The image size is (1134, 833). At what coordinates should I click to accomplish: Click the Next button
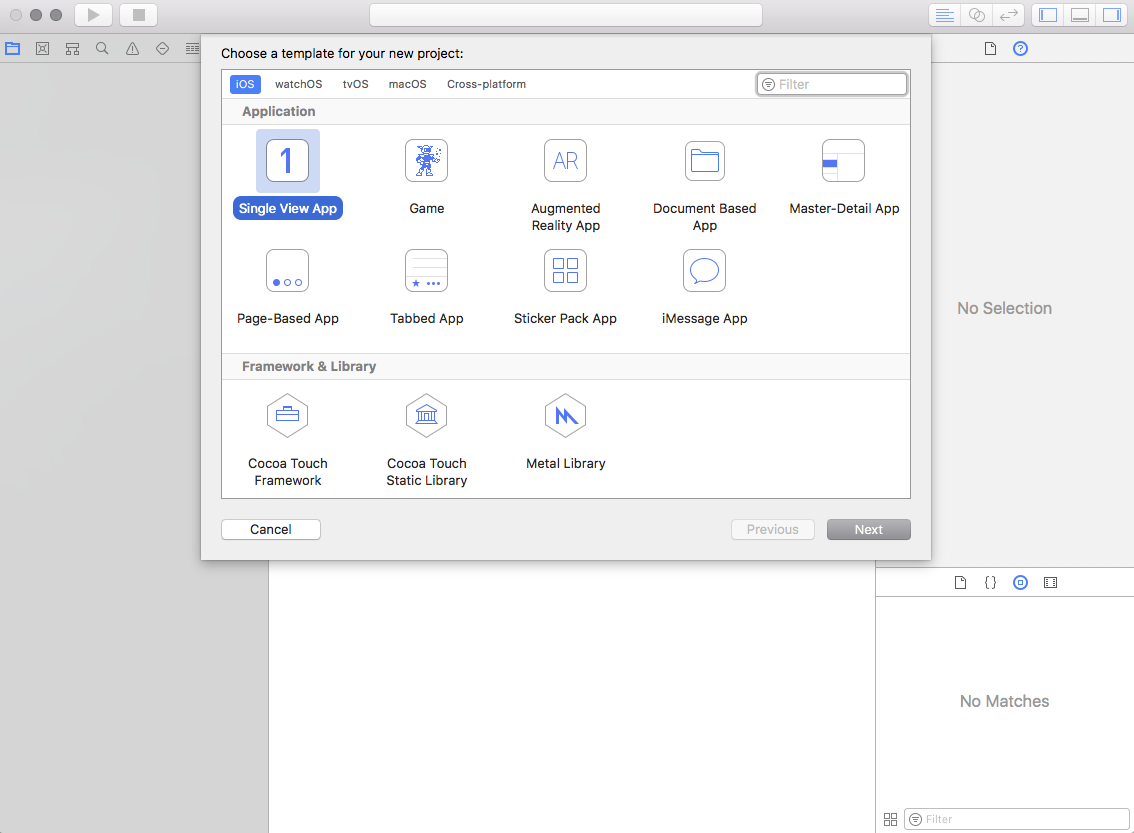pyautogui.click(x=869, y=529)
